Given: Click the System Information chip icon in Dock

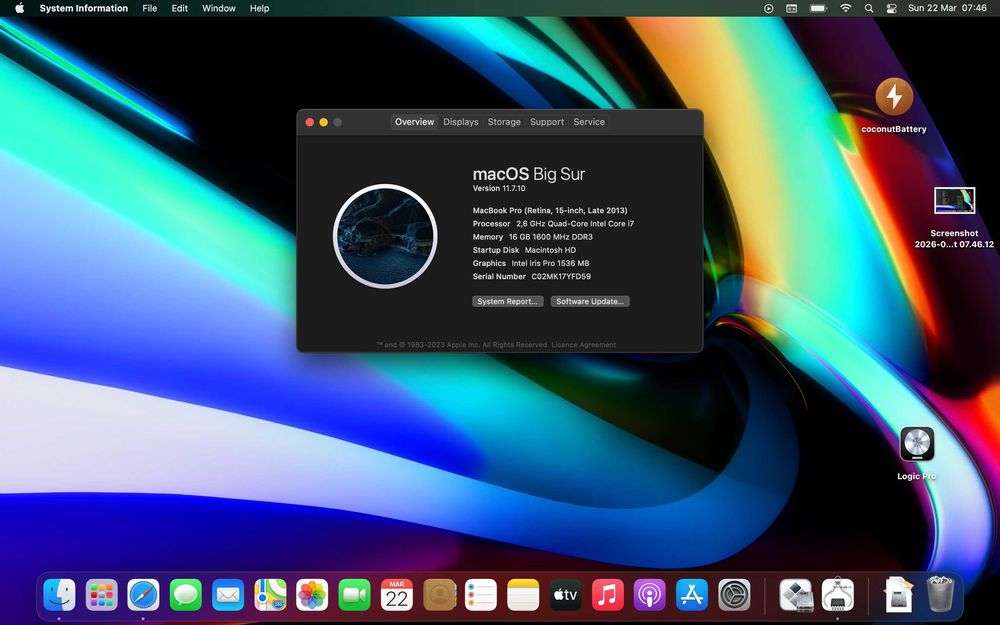Looking at the screenshot, I should click(x=837, y=595).
